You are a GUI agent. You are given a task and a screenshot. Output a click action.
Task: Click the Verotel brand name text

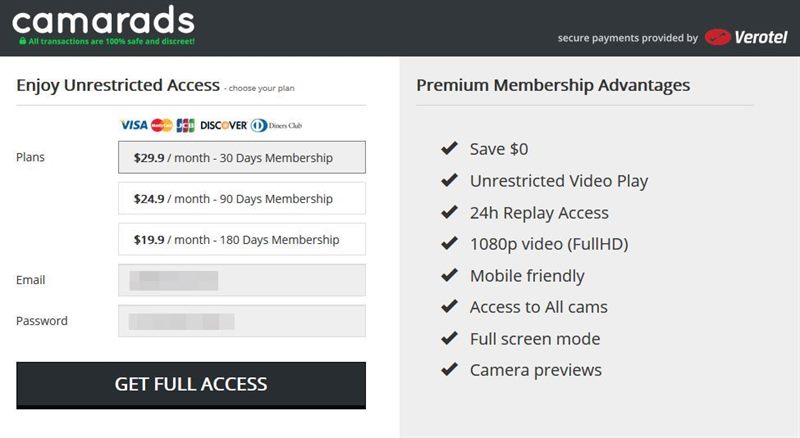tap(761, 37)
